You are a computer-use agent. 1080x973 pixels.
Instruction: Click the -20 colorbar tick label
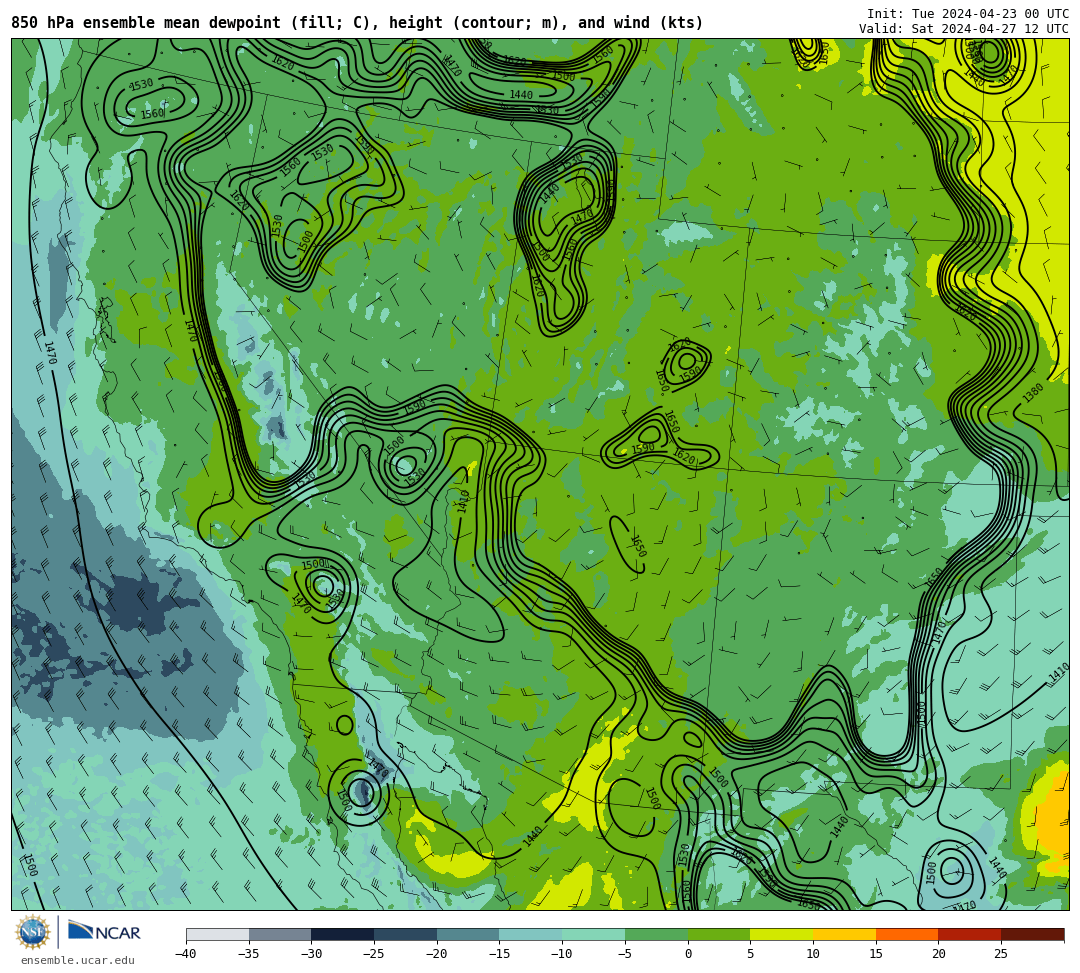[x=437, y=954]
